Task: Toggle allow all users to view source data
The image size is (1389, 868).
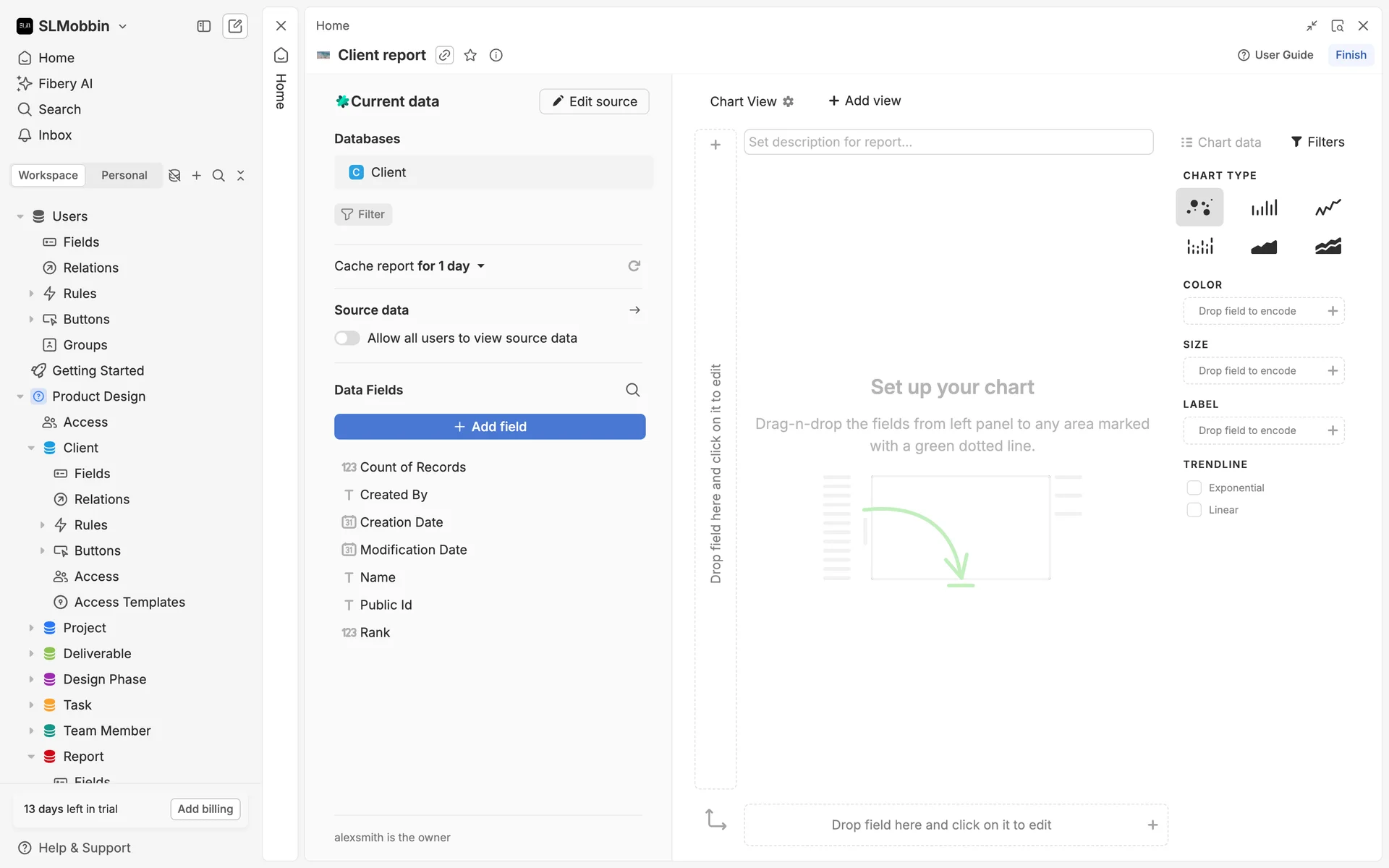Action: [x=347, y=338]
